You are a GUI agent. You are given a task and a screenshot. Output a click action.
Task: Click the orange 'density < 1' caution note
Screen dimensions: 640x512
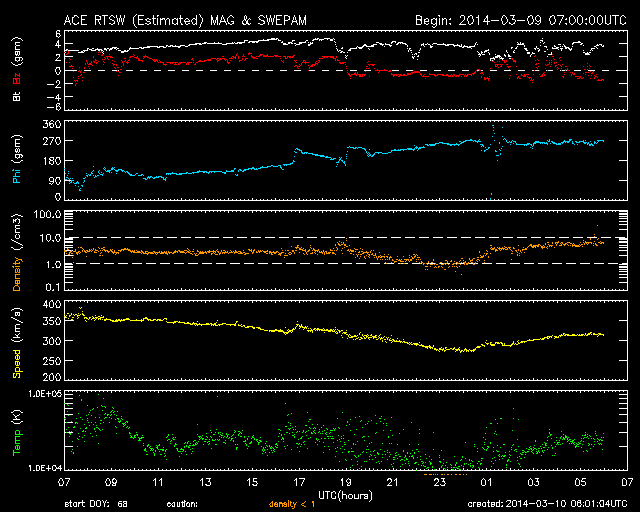[x=292, y=504]
